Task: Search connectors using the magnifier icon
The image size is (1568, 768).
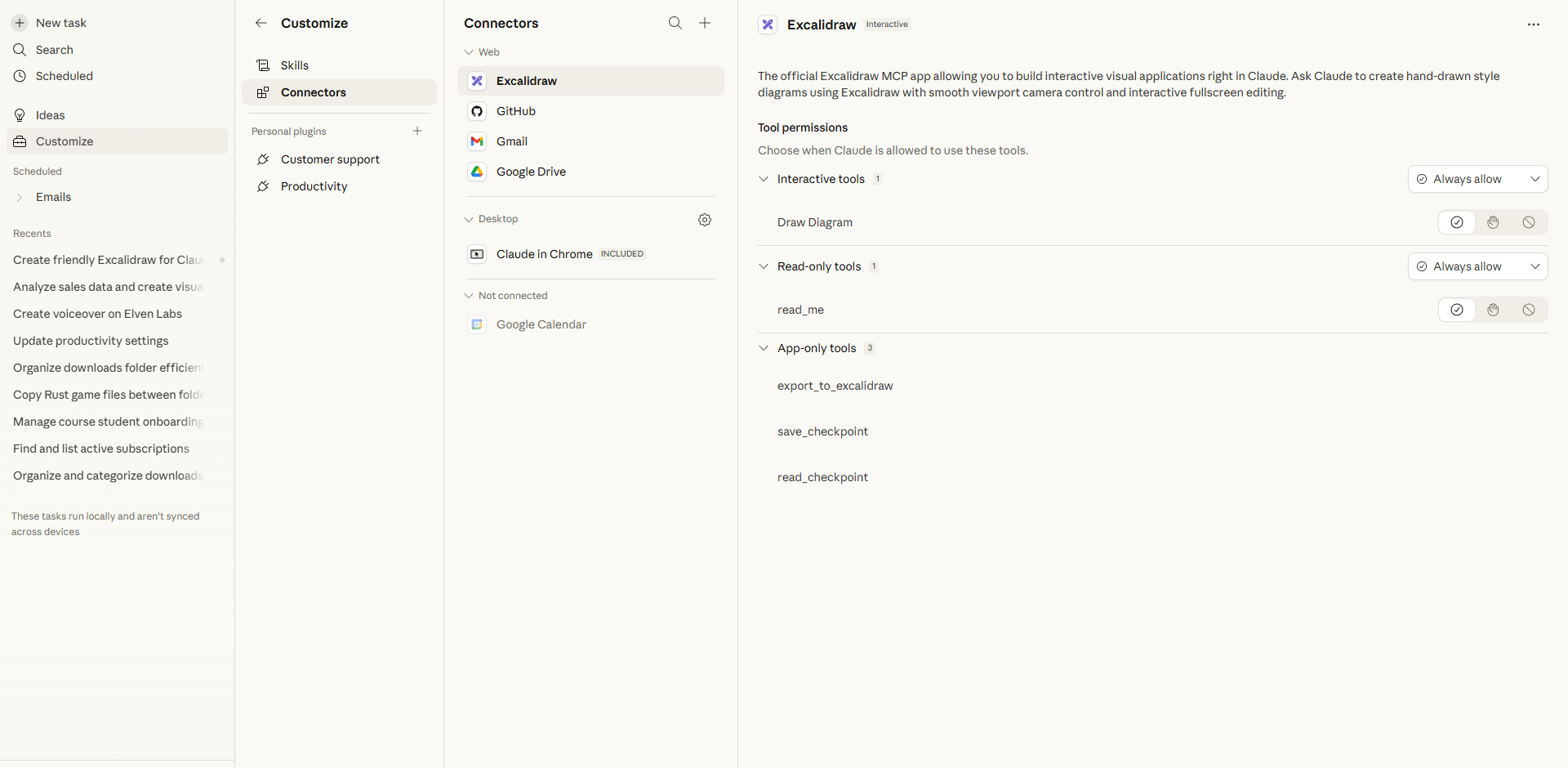Action: 675,23
